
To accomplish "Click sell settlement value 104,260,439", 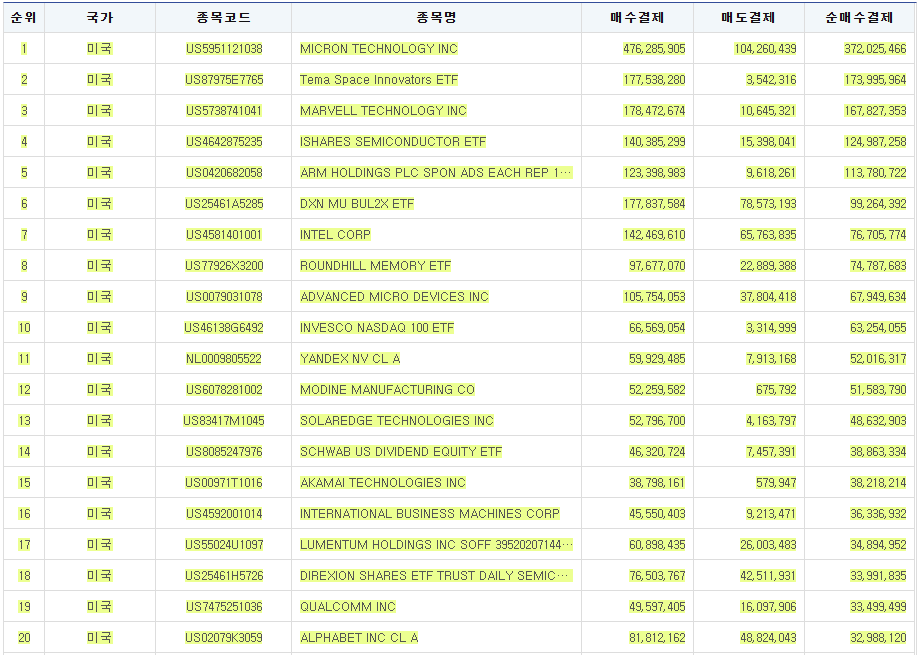I will tap(765, 49).
